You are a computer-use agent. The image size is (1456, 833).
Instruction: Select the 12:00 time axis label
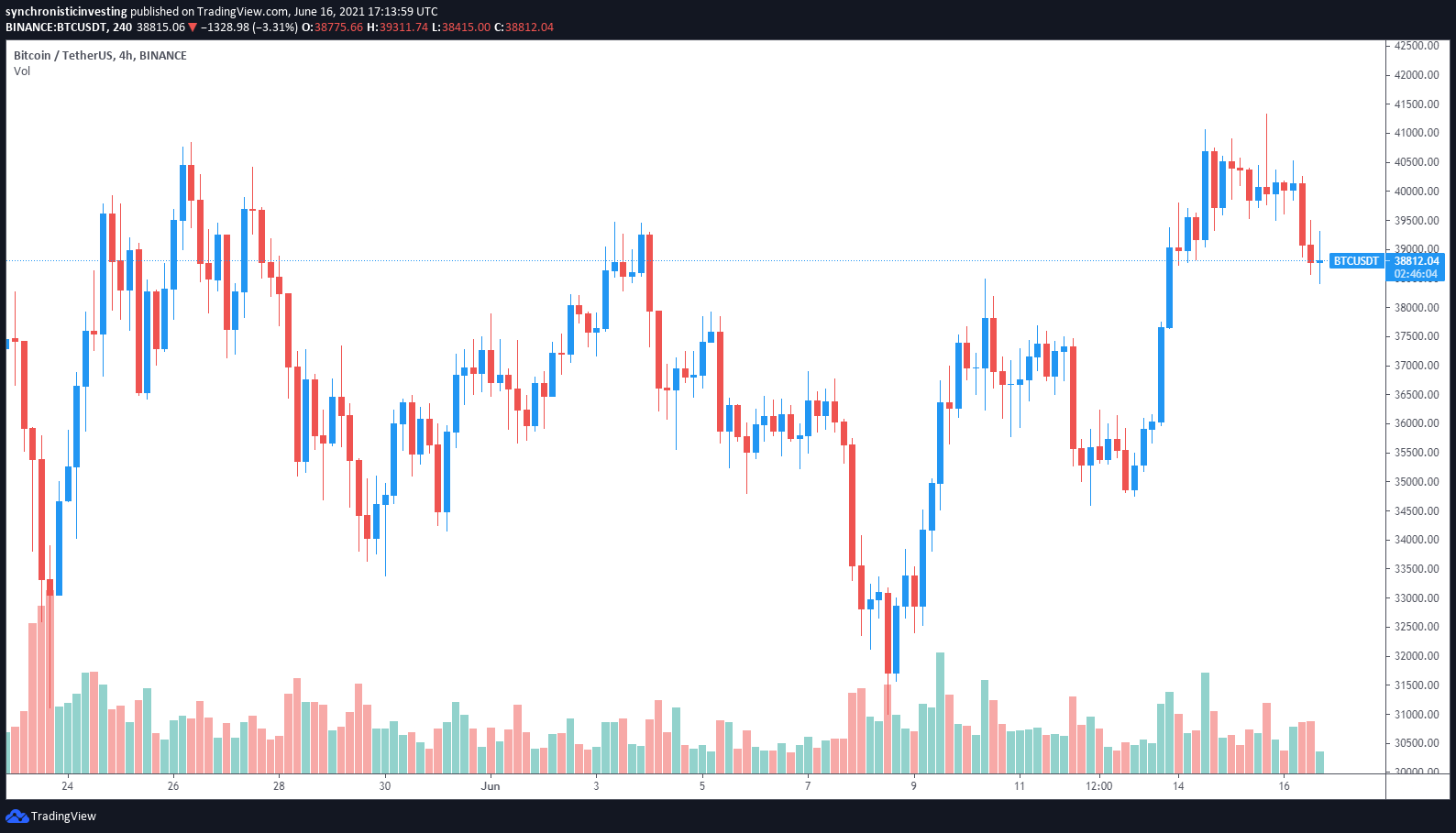(1098, 786)
